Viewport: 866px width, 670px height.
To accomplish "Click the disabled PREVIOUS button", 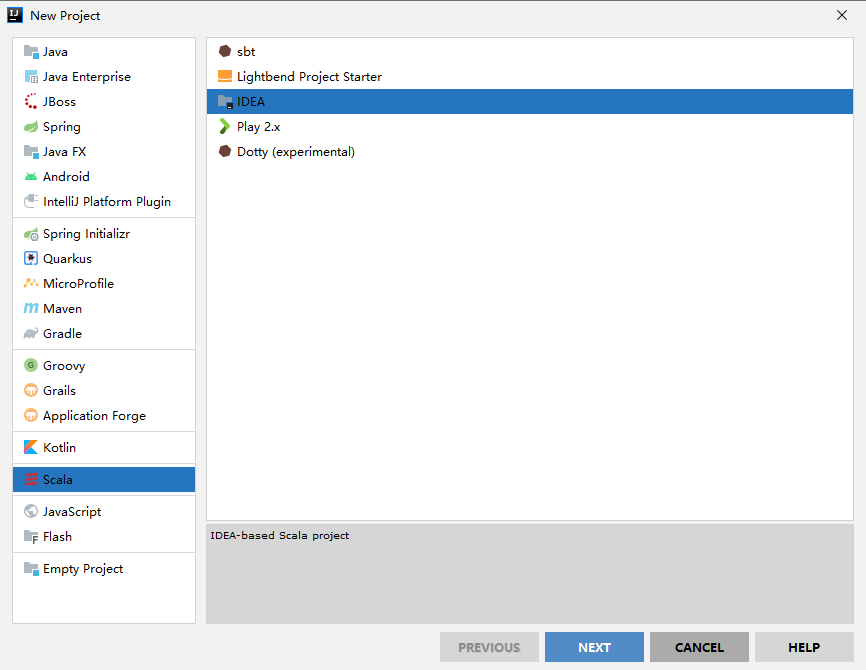I will pyautogui.click(x=489, y=647).
